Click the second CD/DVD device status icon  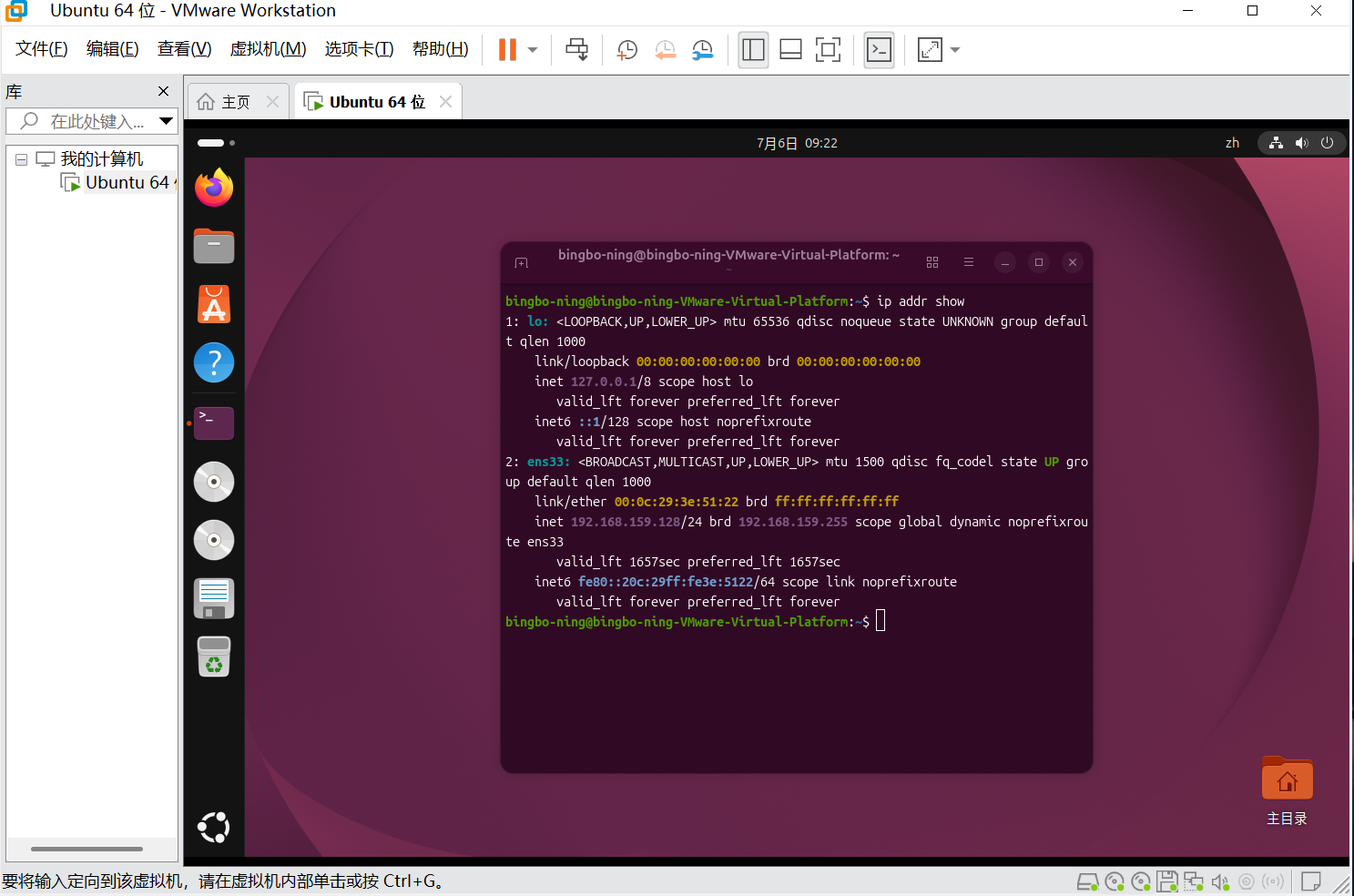[1141, 881]
